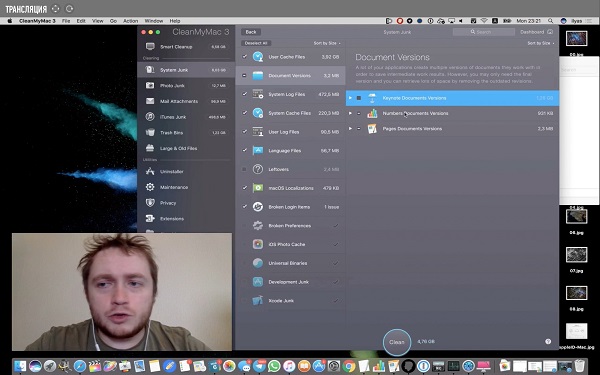600x375 pixels.
Task: Click the Dashboard label button
Action: pos(532,32)
